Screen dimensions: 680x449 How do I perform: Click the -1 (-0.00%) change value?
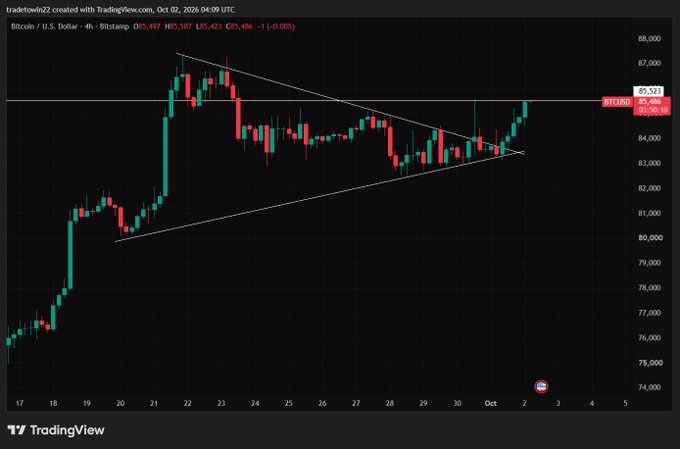point(276,26)
